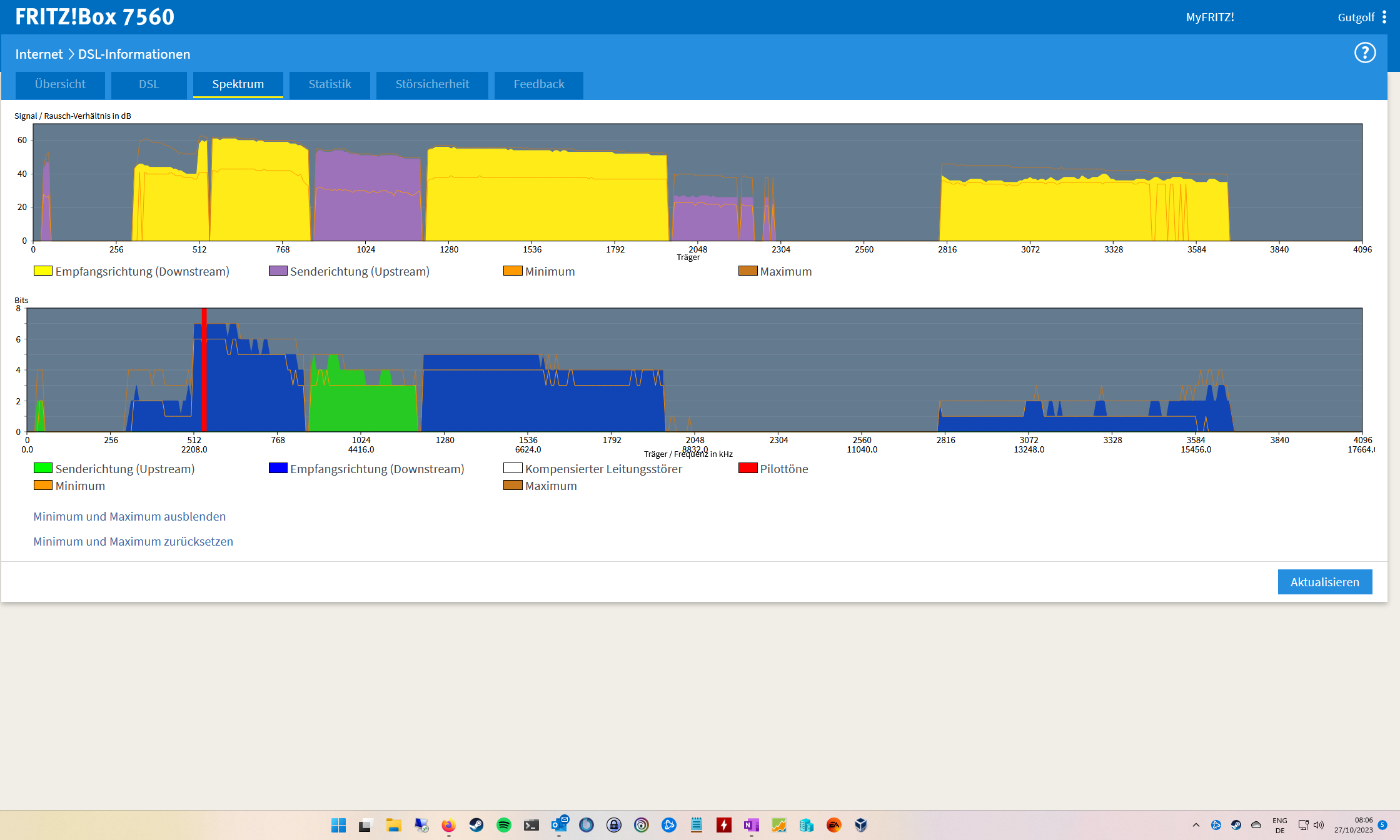The image size is (1400, 840).
Task: Open the three-dot user menu beside Gutgolf
Action: pos(1384,17)
